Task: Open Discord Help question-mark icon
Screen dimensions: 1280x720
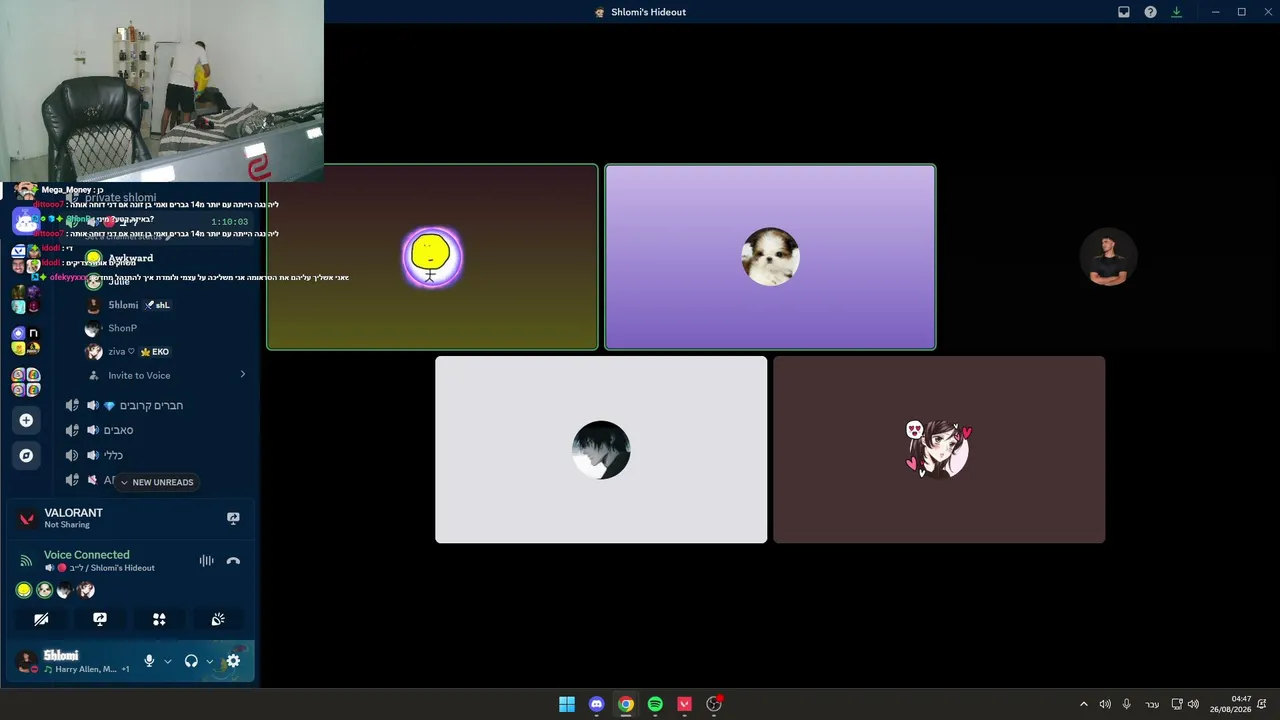Action: click(x=1150, y=12)
